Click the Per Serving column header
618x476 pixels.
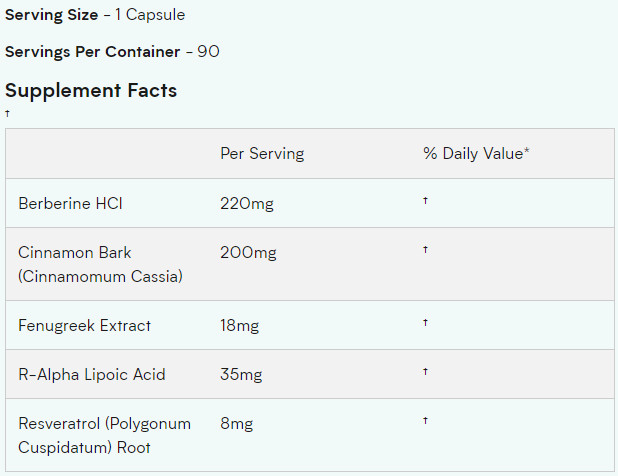click(x=262, y=154)
